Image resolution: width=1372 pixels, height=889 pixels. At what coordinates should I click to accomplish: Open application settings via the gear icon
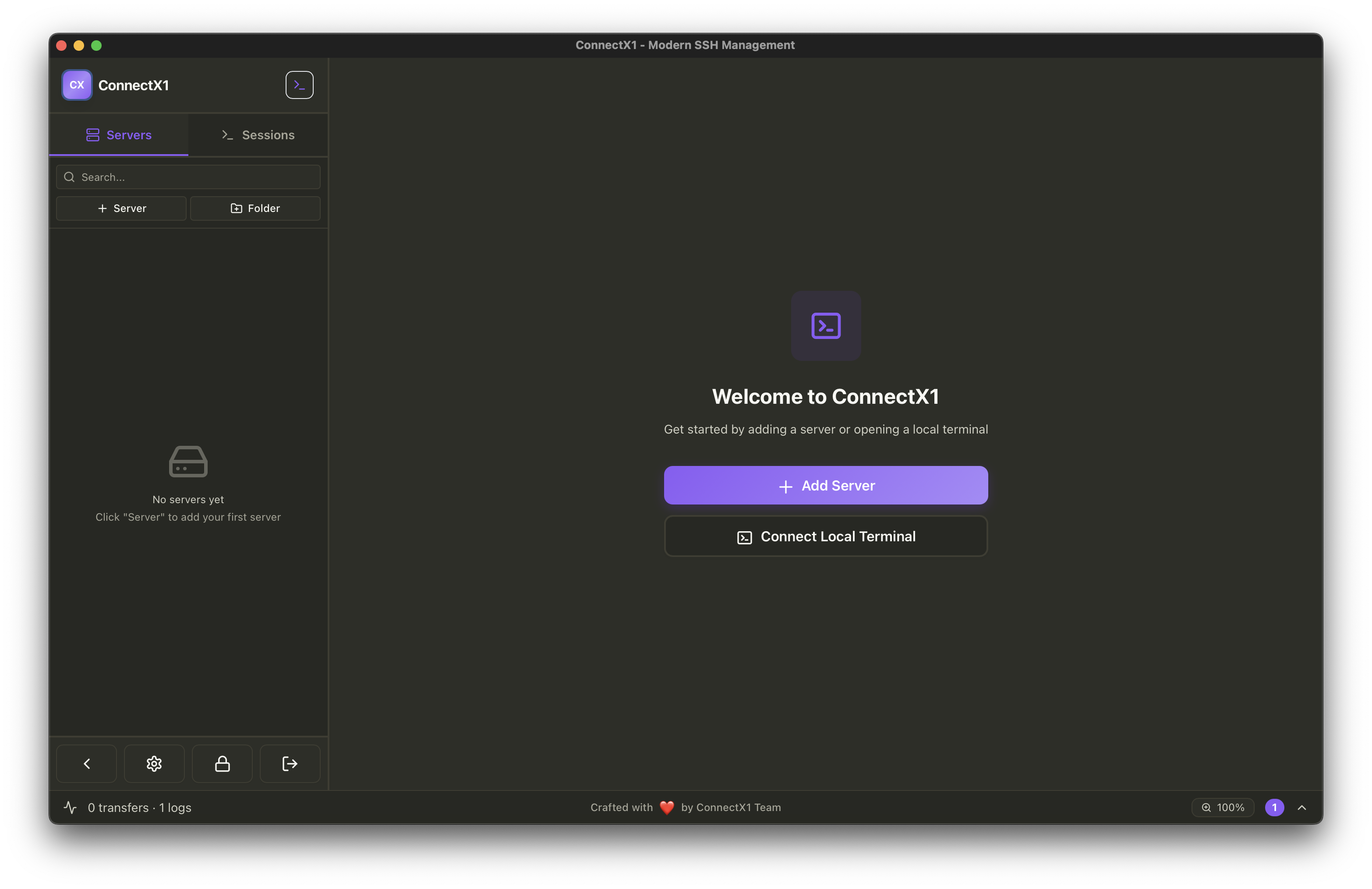point(154,763)
